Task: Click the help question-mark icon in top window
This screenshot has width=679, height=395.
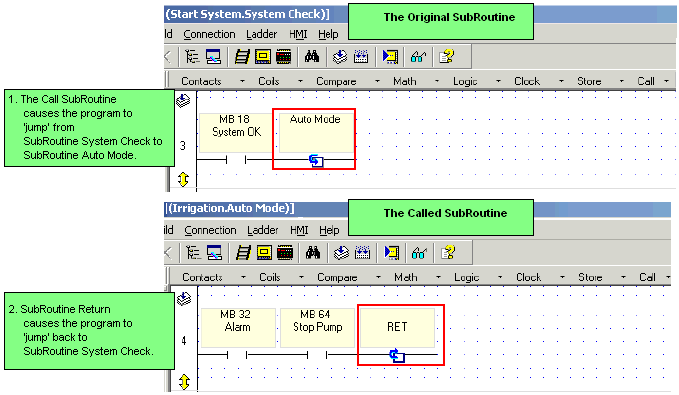Action: pyautogui.click(x=446, y=56)
